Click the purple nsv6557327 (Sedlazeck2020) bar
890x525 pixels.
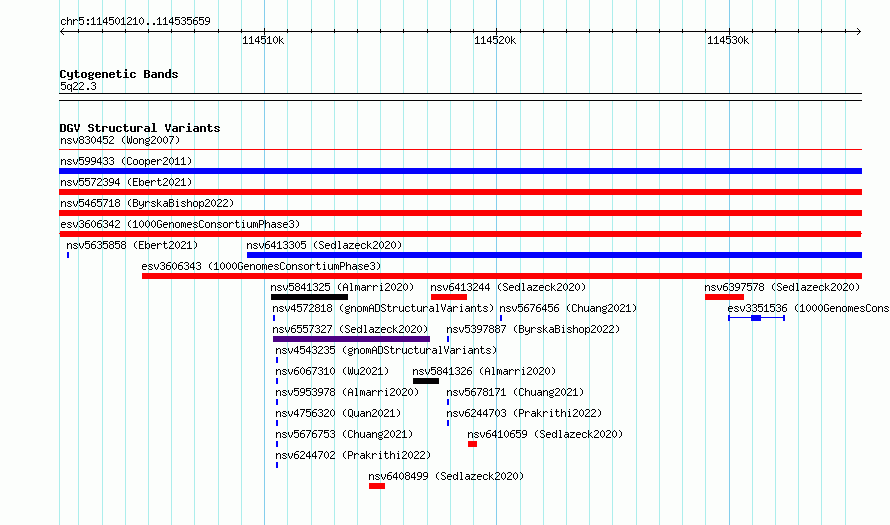[x=351, y=339]
